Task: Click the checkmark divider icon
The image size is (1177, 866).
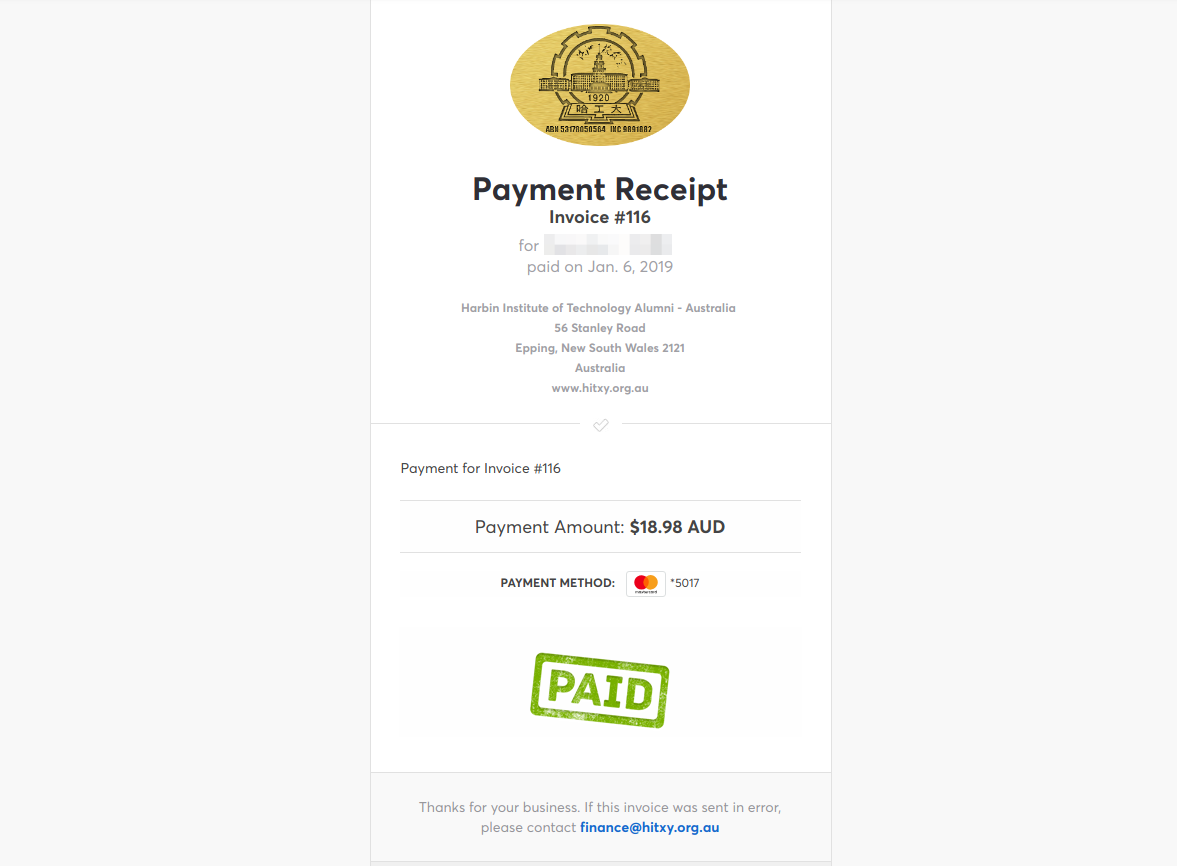Action: 601,425
